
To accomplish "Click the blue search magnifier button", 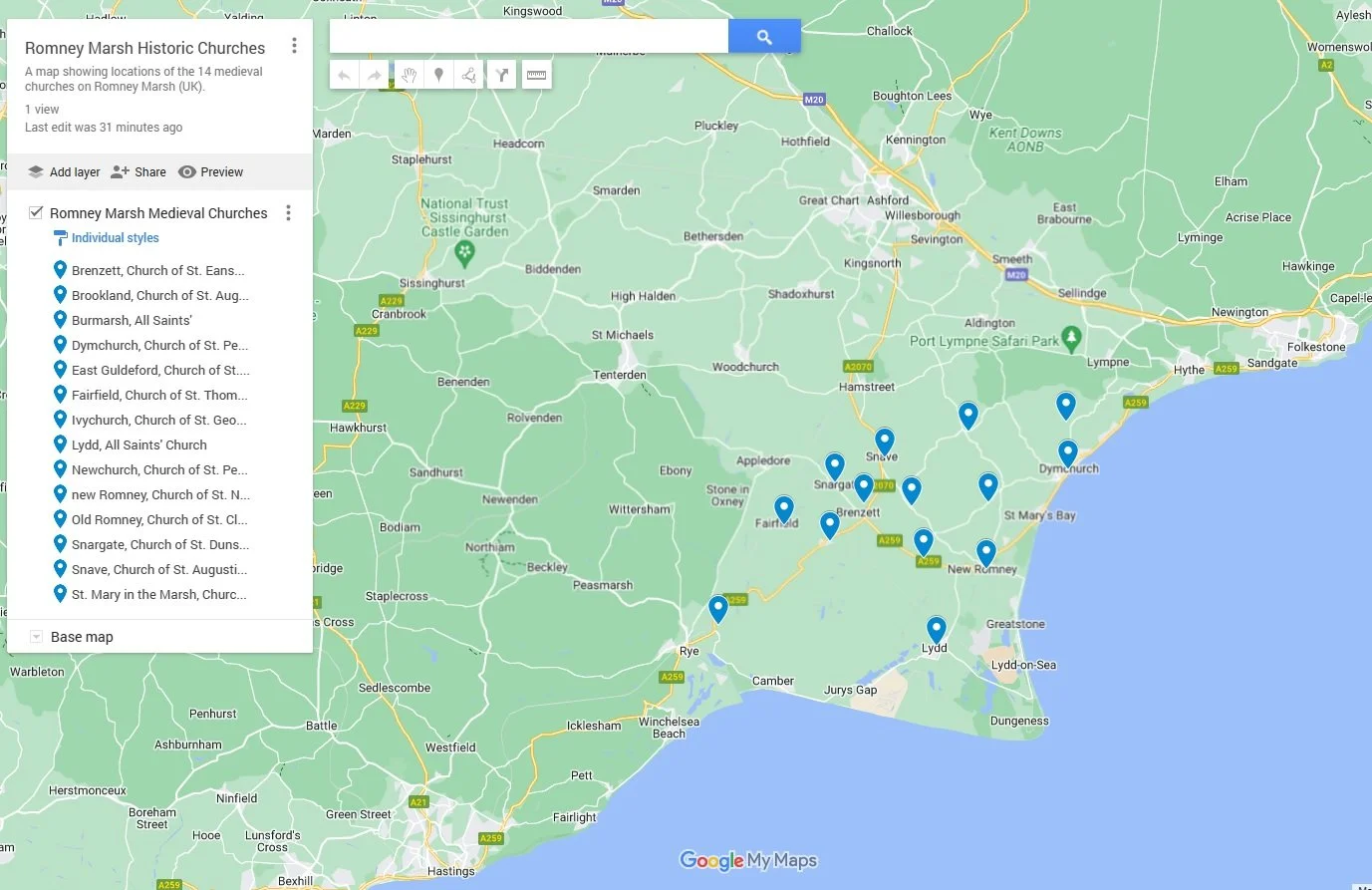I will [764, 36].
